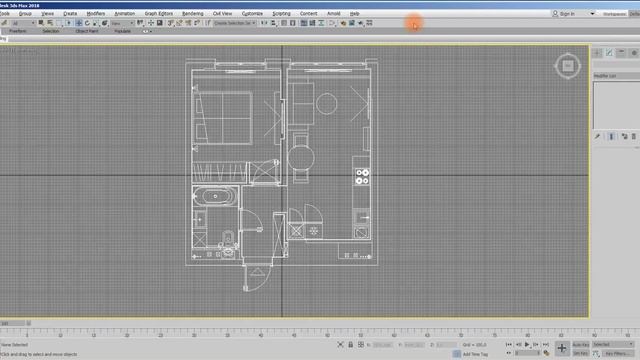Click the Align tool icon
This screenshot has height=360, width=640.
(274, 23)
